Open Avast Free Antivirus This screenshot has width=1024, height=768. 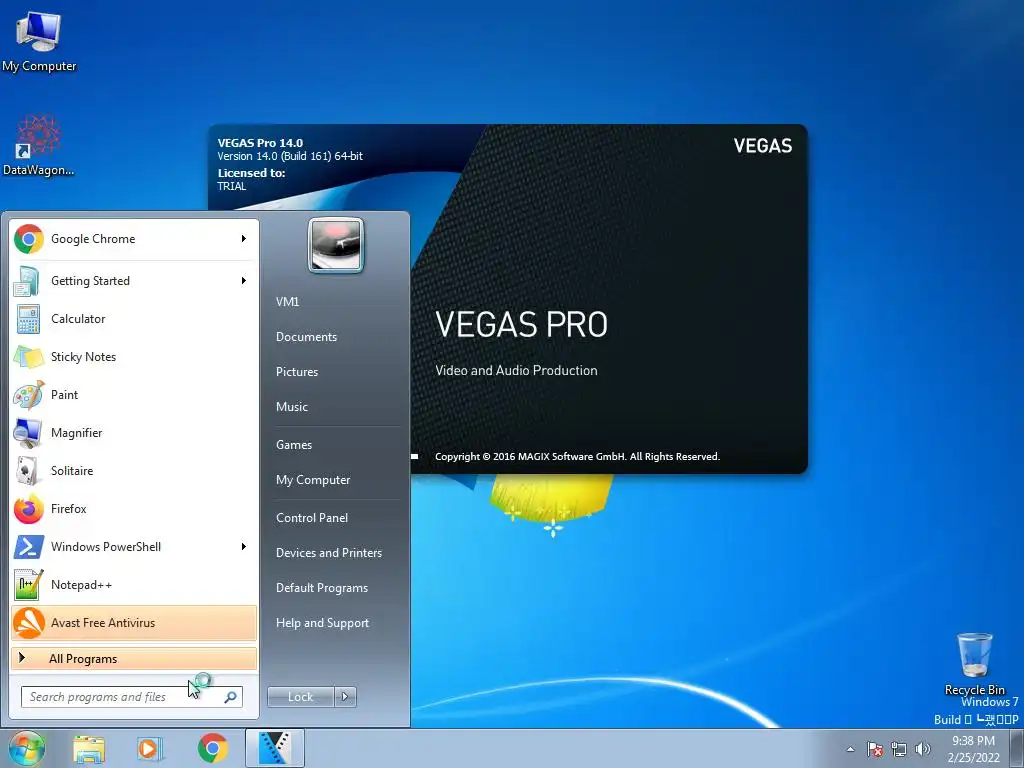click(x=134, y=623)
